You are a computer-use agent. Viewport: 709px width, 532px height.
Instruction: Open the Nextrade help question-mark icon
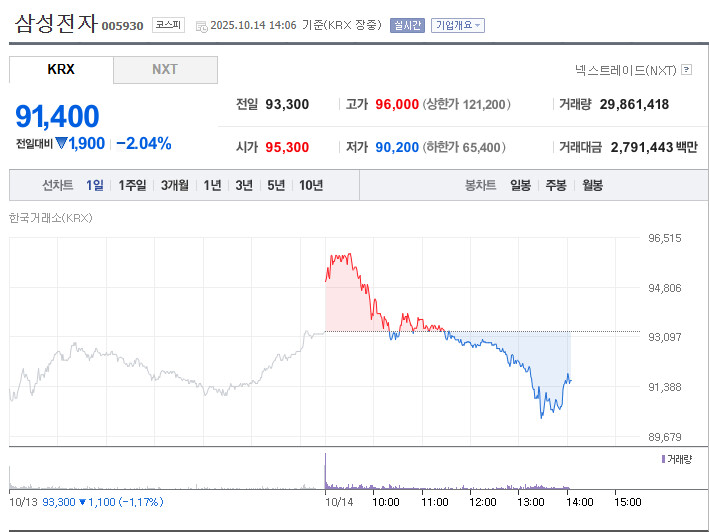tap(686, 70)
